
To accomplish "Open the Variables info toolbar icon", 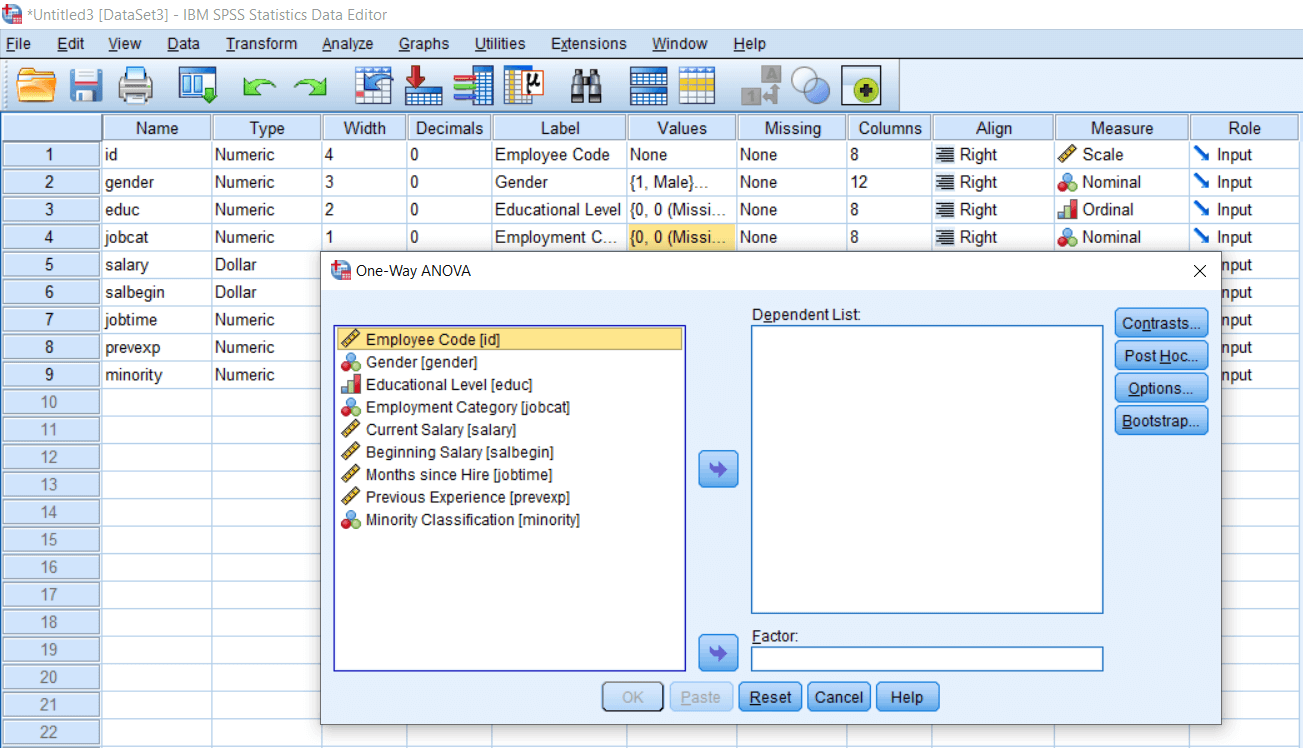I will pos(472,86).
